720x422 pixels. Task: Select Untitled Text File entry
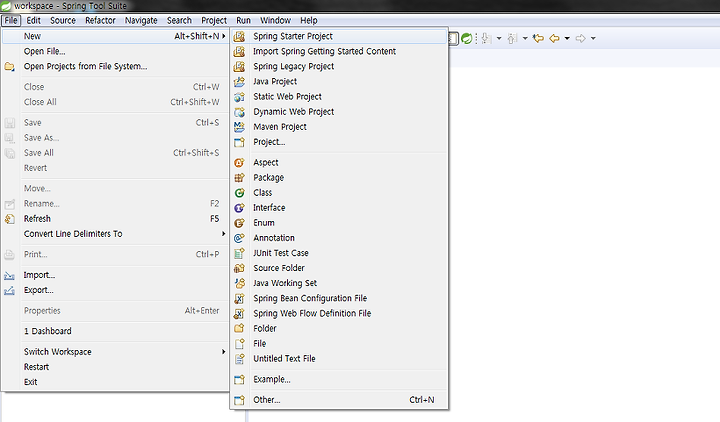tap(339, 359)
